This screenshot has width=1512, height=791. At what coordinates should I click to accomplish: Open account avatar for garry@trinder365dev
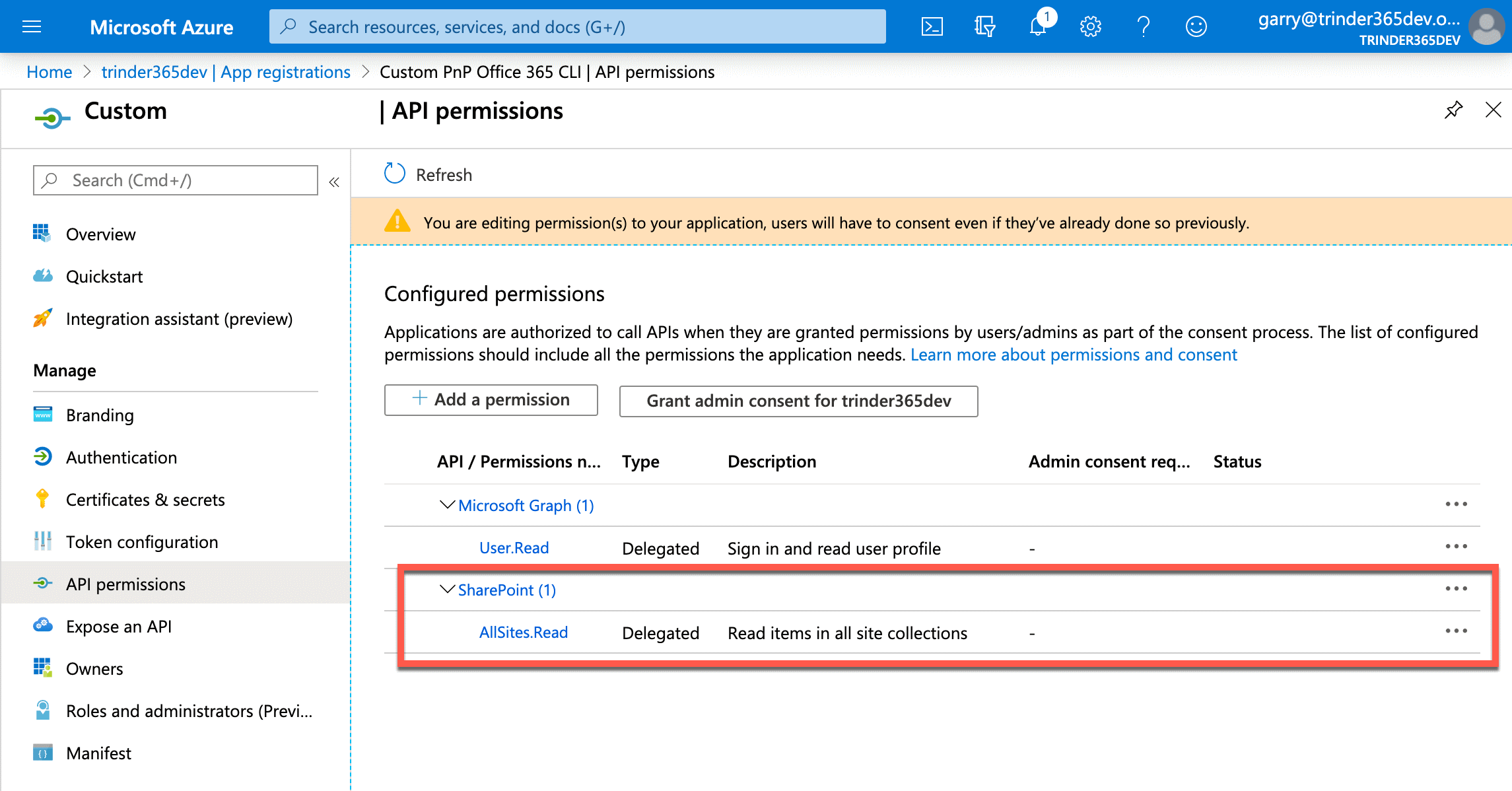(1486, 26)
